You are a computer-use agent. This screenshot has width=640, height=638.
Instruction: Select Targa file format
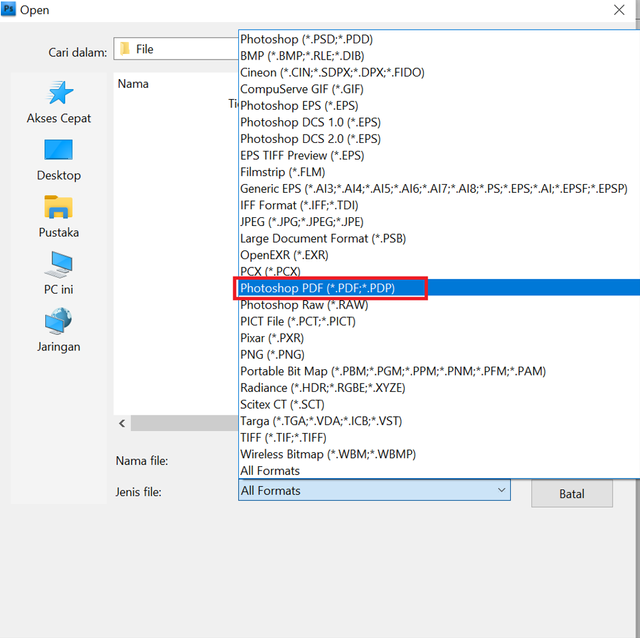click(439, 421)
